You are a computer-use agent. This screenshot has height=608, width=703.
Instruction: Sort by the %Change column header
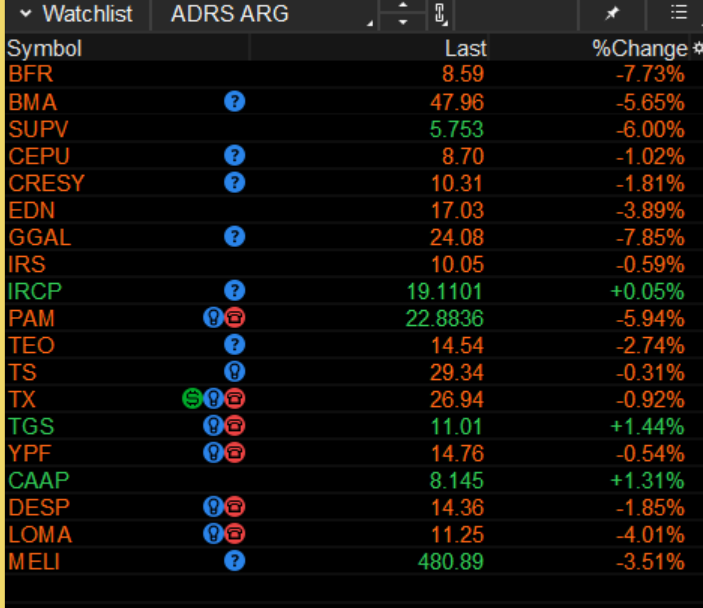tap(640, 48)
